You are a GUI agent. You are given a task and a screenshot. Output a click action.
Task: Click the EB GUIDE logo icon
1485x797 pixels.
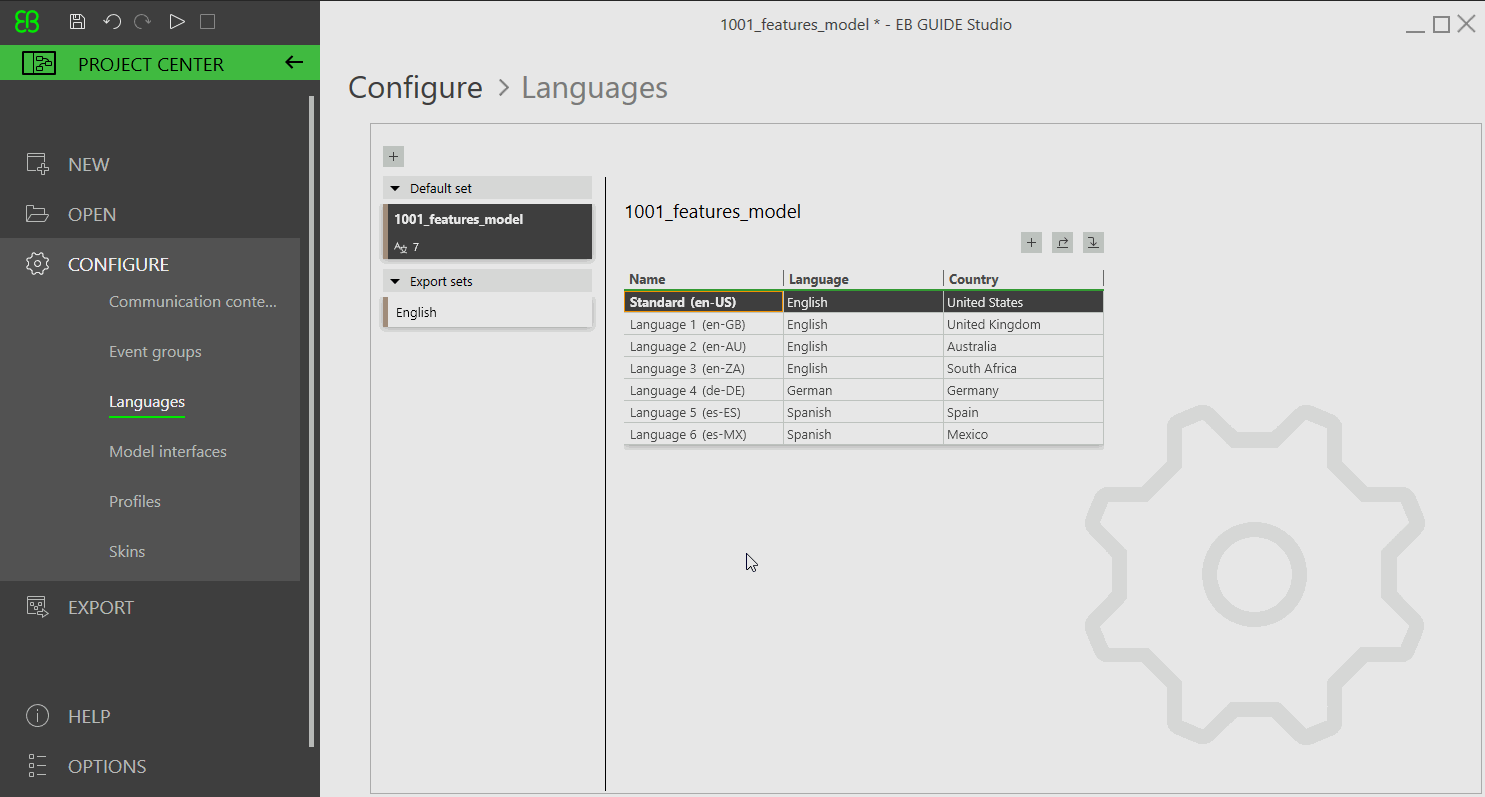[27, 22]
